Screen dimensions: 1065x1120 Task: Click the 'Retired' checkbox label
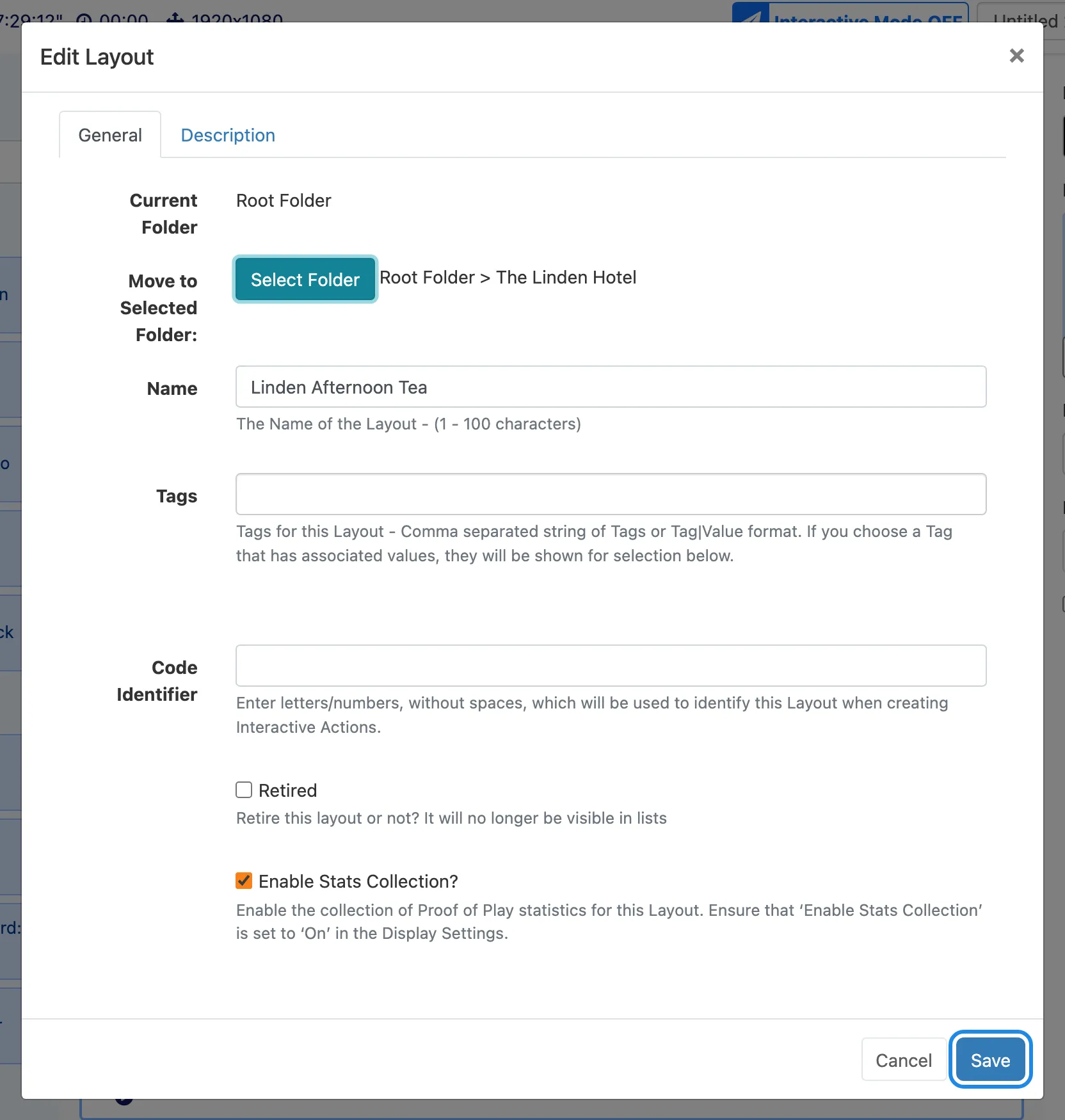point(287,790)
